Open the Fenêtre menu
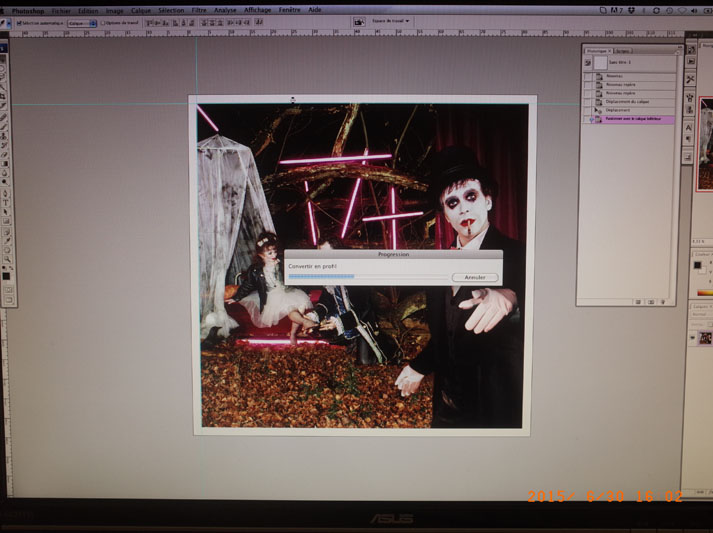Screen dimensions: 713x533 pos(290,10)
